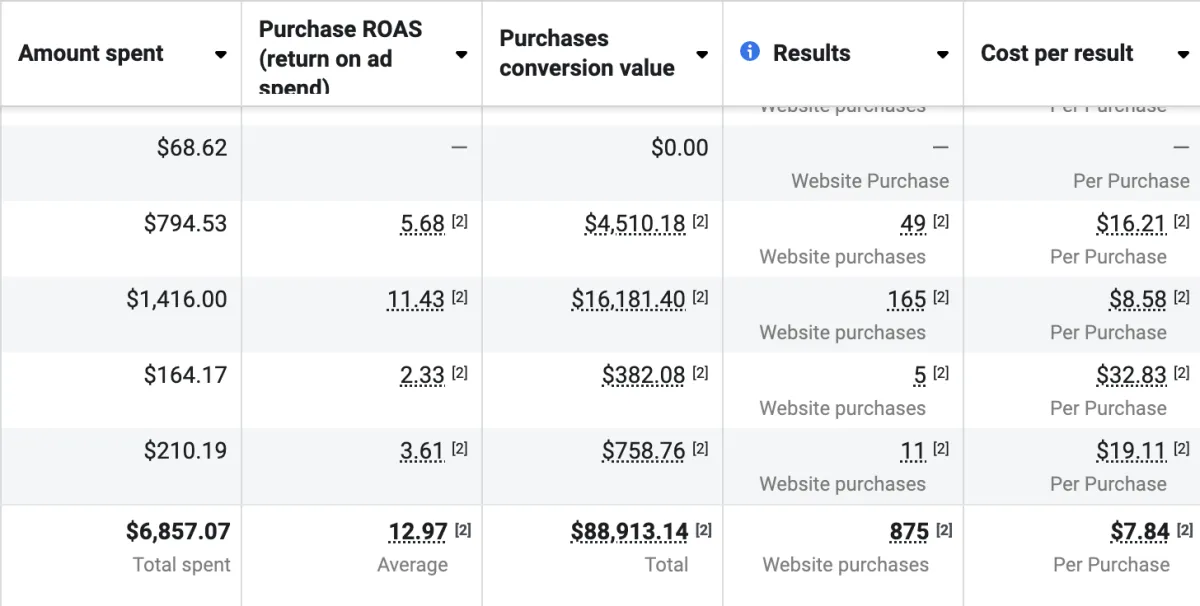Viewport: 1200px width, 606px height.
Task: Click the 11.43 ROAS value
Action: [416, 300]
